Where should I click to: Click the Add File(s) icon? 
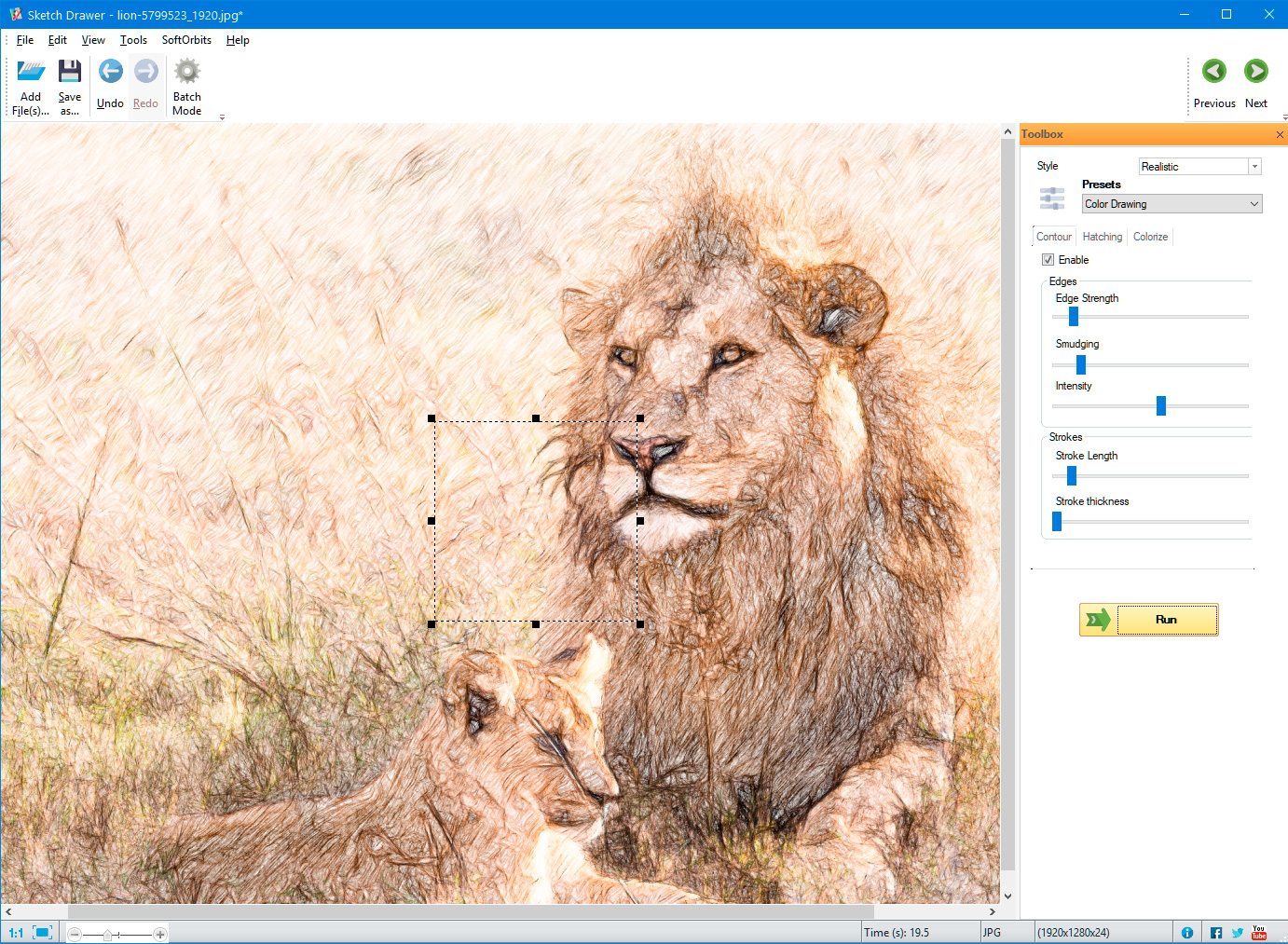coord(31,72)
